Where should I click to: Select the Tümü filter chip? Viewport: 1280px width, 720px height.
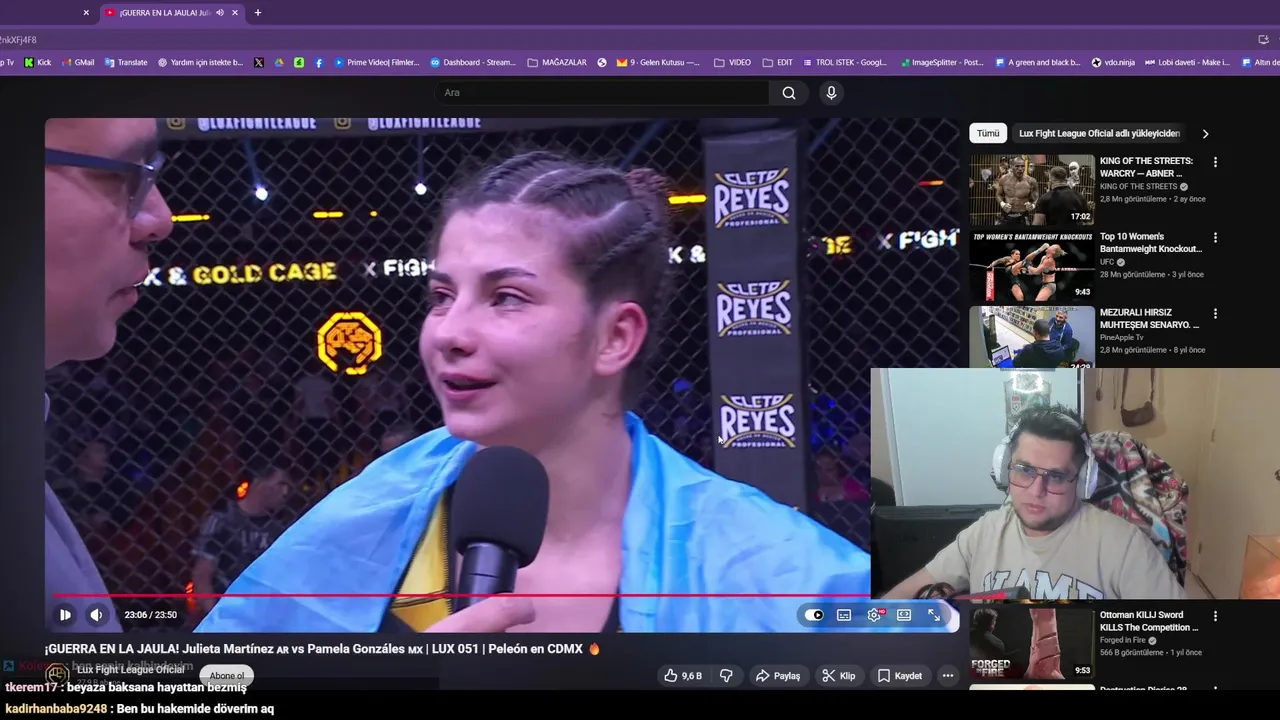(988, 133)
